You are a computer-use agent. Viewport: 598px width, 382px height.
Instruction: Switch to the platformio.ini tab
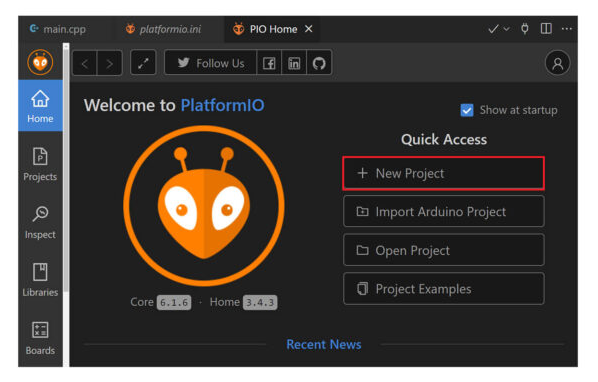[163, 29]
